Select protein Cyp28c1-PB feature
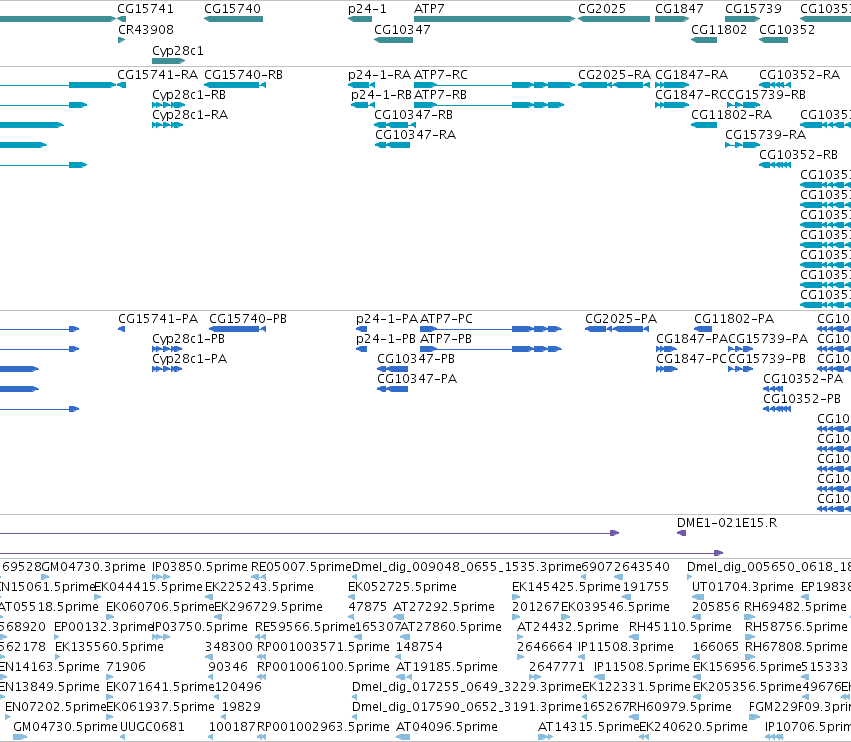Image resolution: width=851 pixels, height=742 pixels. click(x=167, y=349)
